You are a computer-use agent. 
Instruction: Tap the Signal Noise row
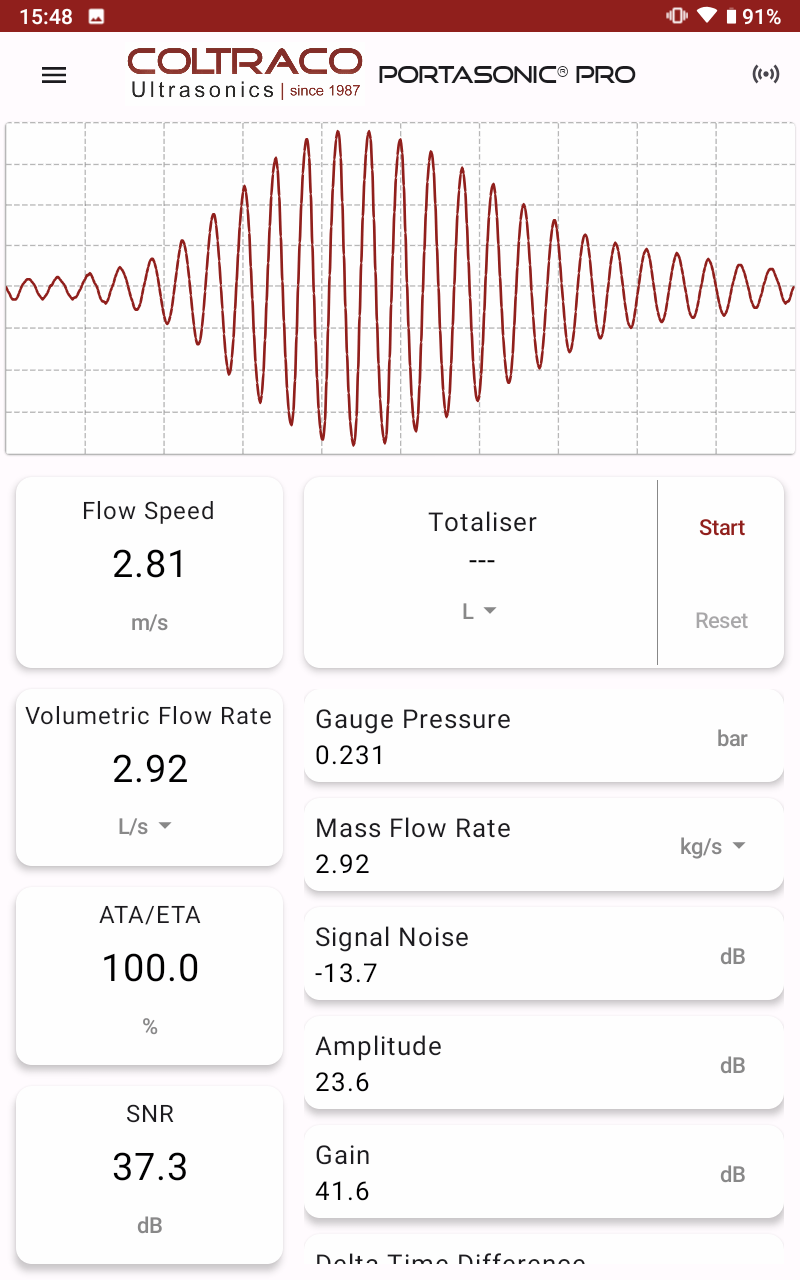pyautogui.click(x=543, y=955)
